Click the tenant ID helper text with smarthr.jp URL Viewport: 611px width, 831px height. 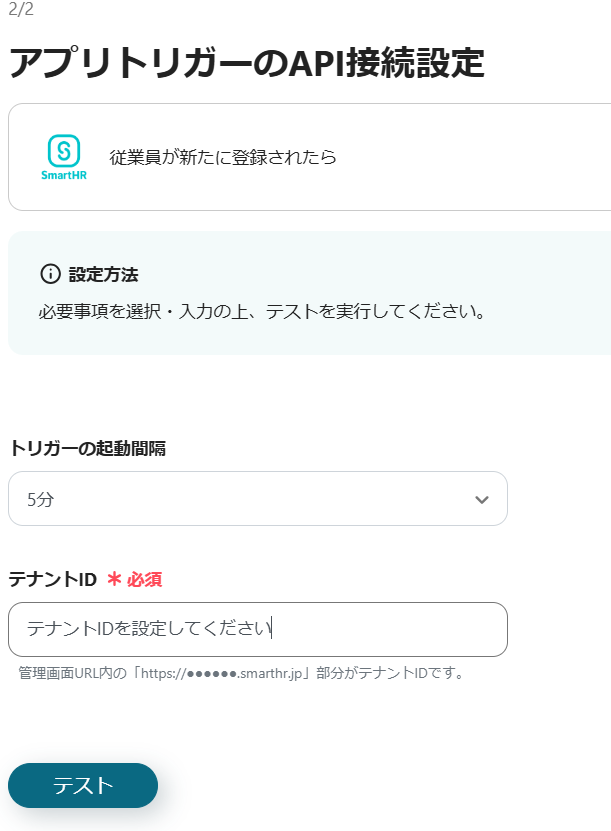tap(242, 673)
